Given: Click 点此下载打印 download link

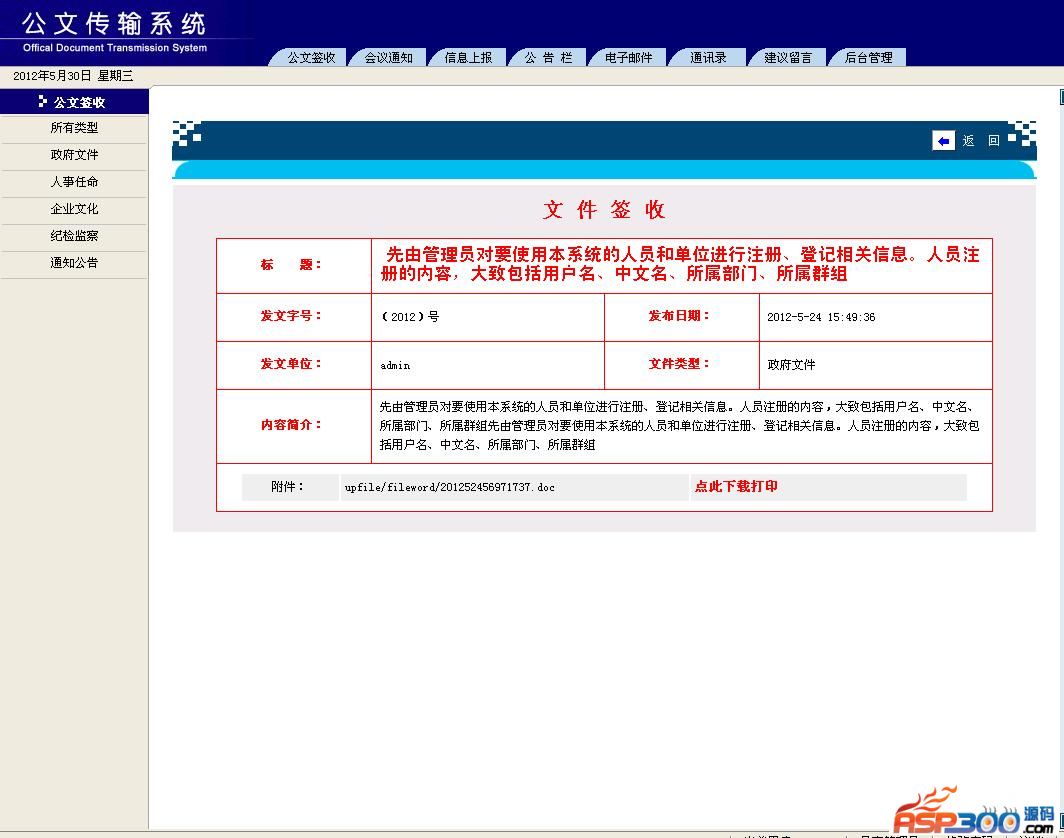Looking at the screenshot, I should pyautogui.click(x=736, y=486).
